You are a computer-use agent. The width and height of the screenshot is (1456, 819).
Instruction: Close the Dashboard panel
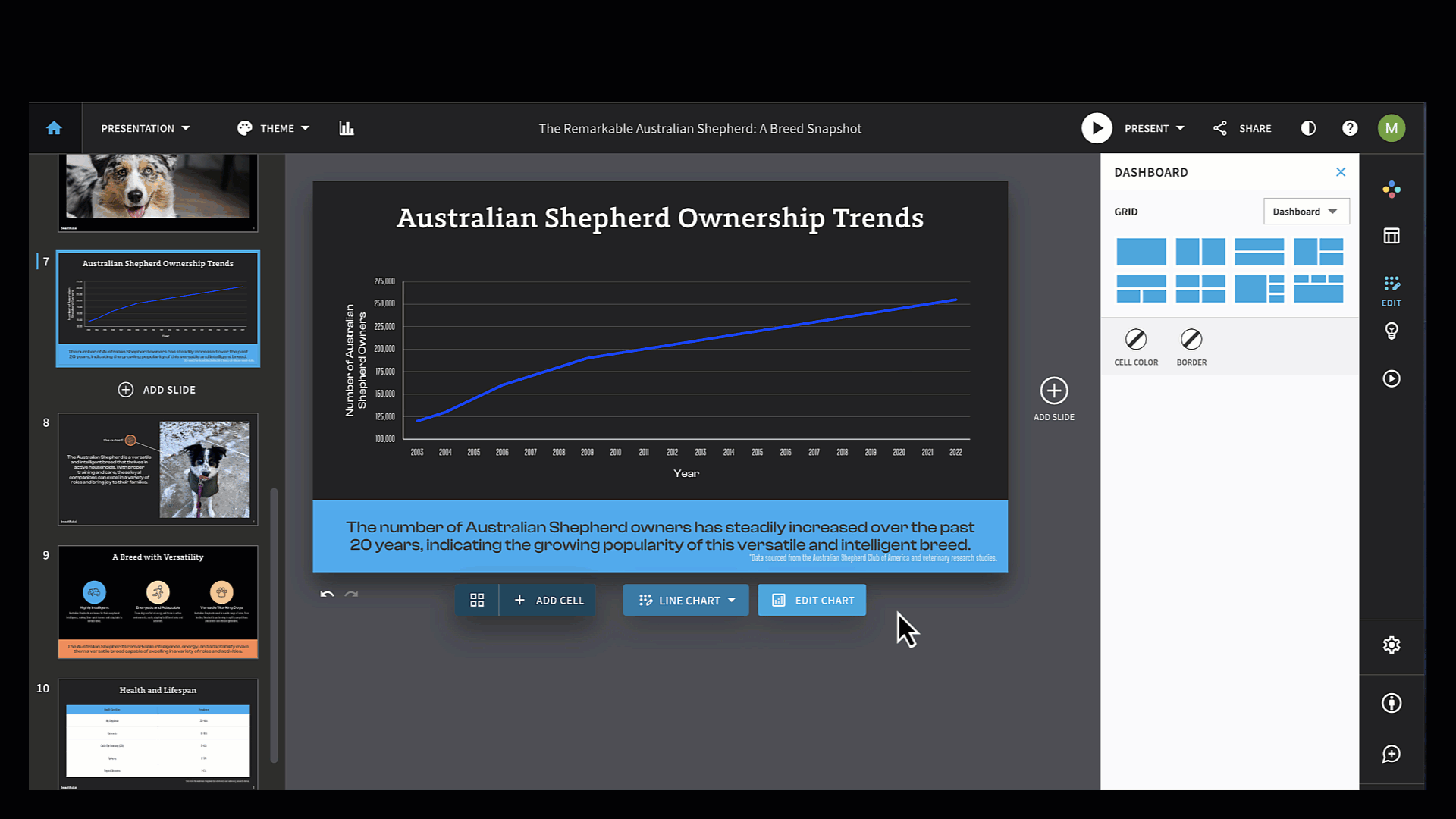tap(1341, 172)
